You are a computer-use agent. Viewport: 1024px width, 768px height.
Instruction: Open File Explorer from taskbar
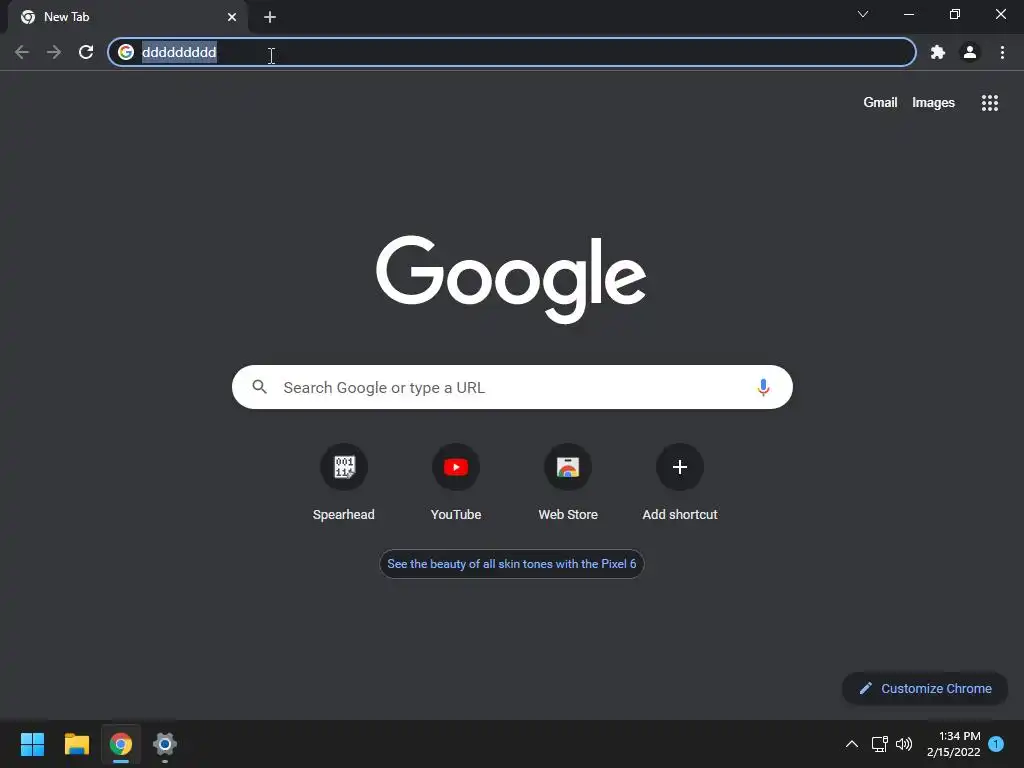[x=77, y=744]
